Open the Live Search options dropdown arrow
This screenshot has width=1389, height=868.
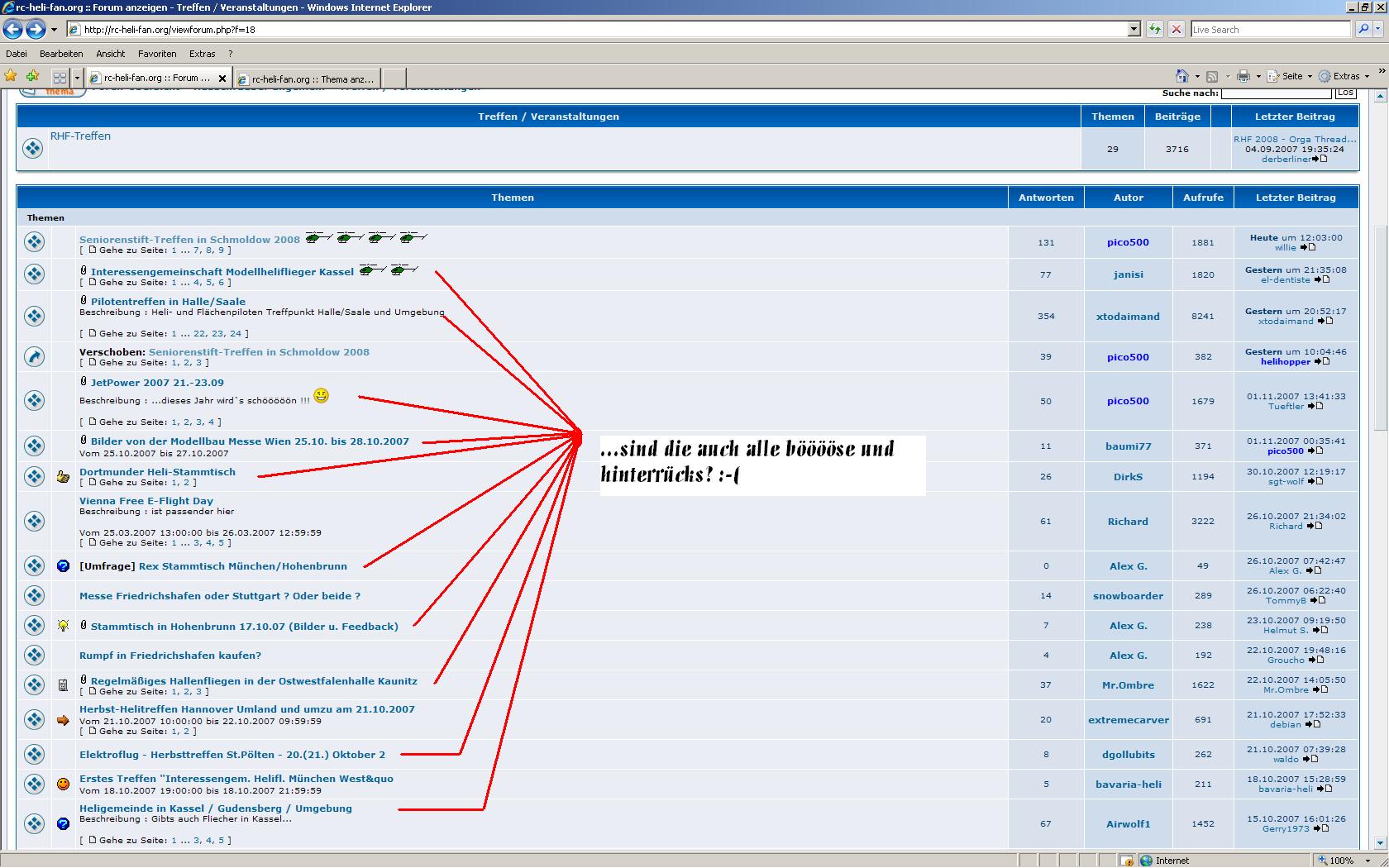pyautogui.click(x=1378, y=29)
